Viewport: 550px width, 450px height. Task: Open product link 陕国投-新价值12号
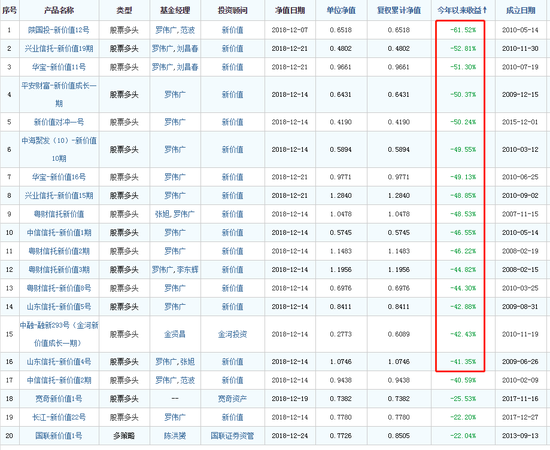[59, 30]
